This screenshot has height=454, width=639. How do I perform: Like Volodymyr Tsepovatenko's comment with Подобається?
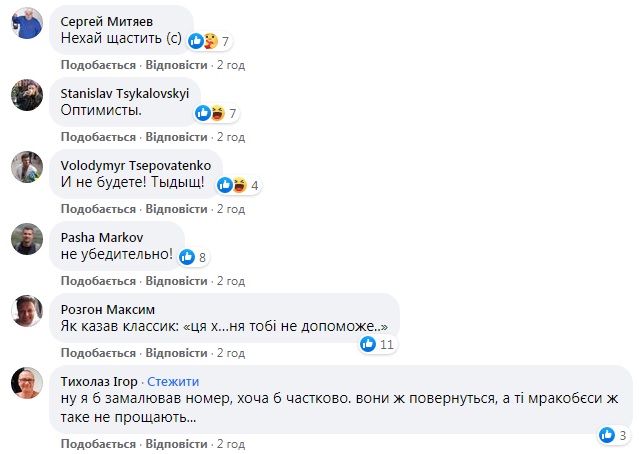pyautogui.click(x=98, y=209)
